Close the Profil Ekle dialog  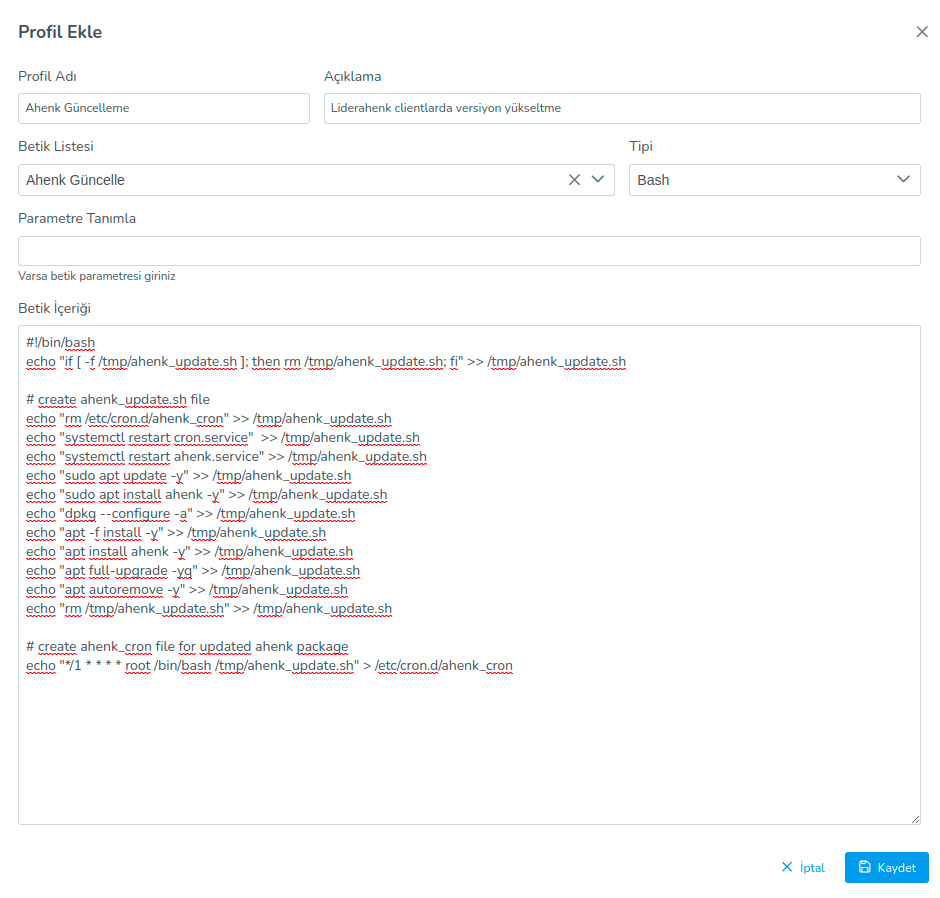[922, 32]
